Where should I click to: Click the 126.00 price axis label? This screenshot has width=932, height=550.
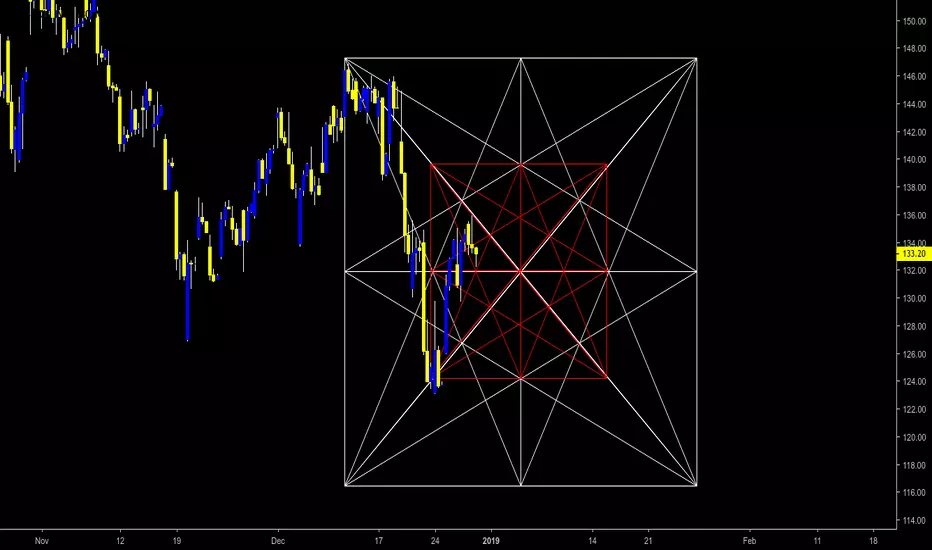point(914,354)
